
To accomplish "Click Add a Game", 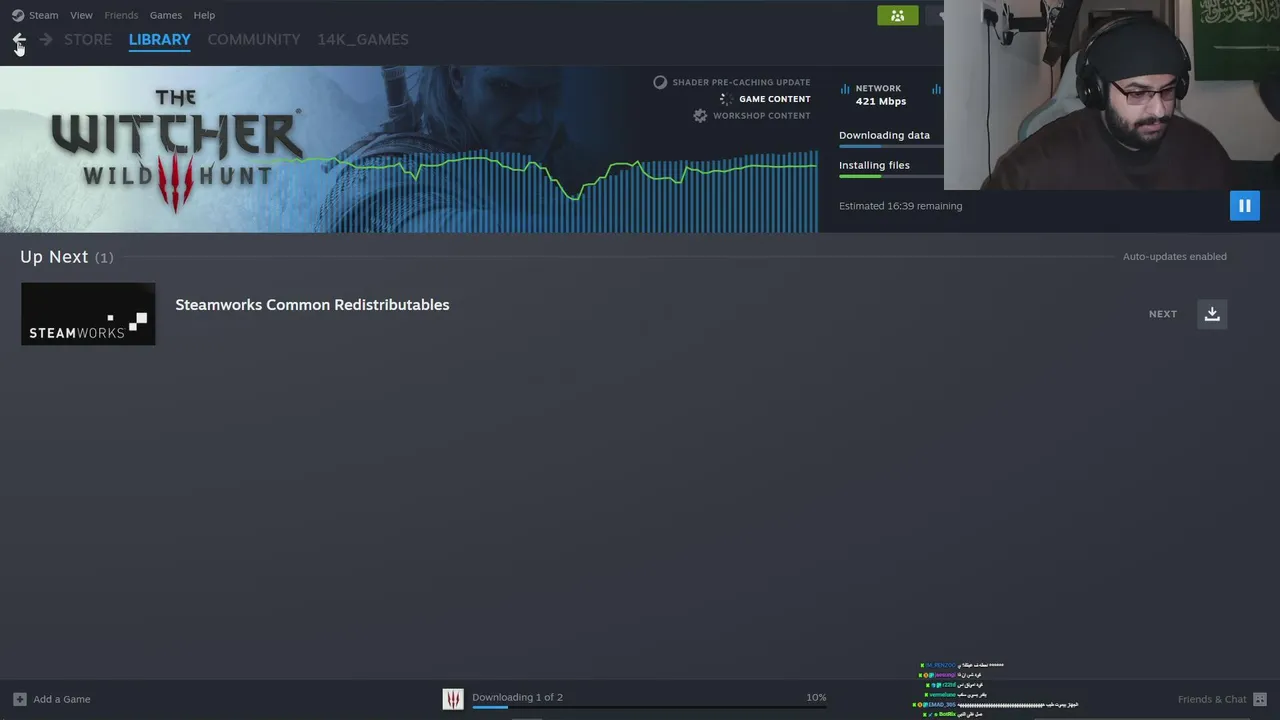I will (x=61, y=699).
